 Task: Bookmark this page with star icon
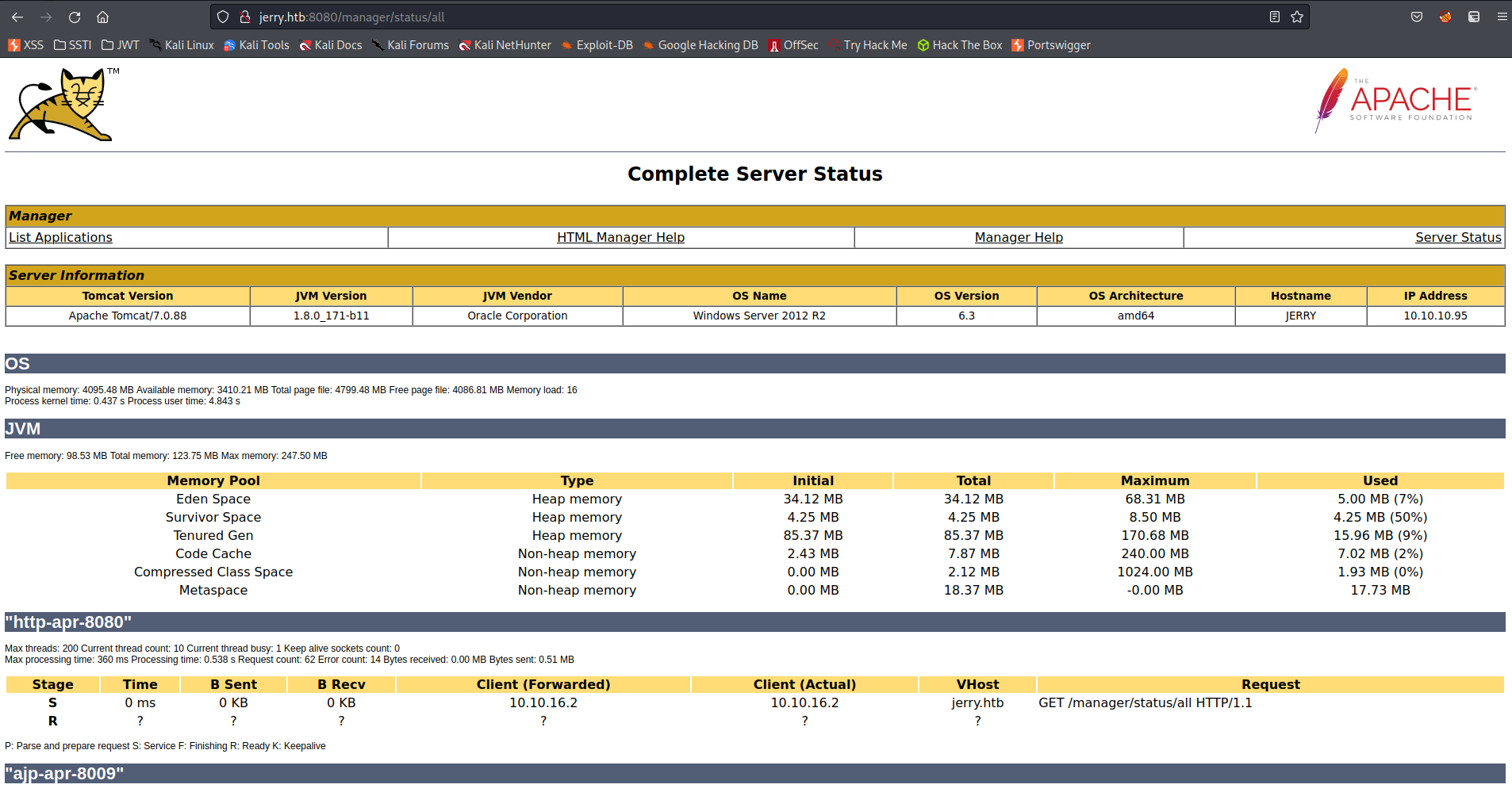click(x=1297, y=17)
